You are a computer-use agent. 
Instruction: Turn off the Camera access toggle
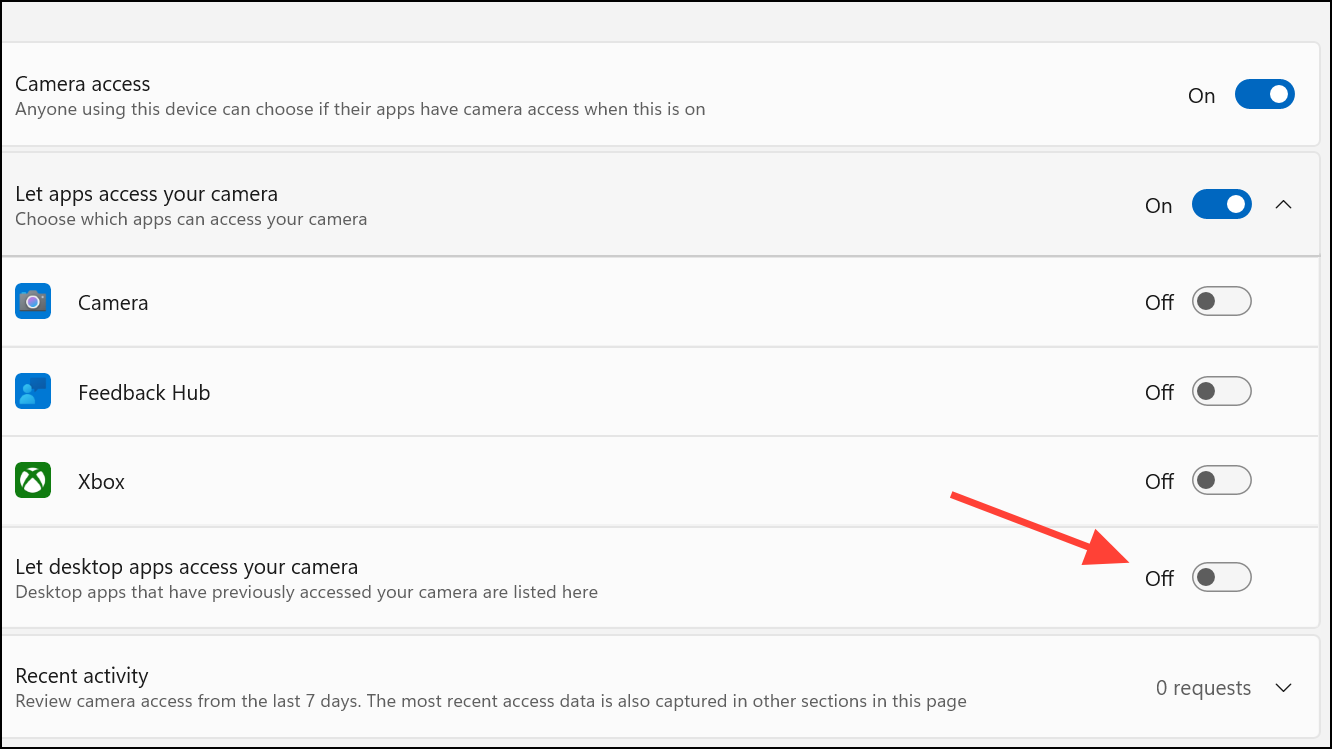(x=1265, y=95)
